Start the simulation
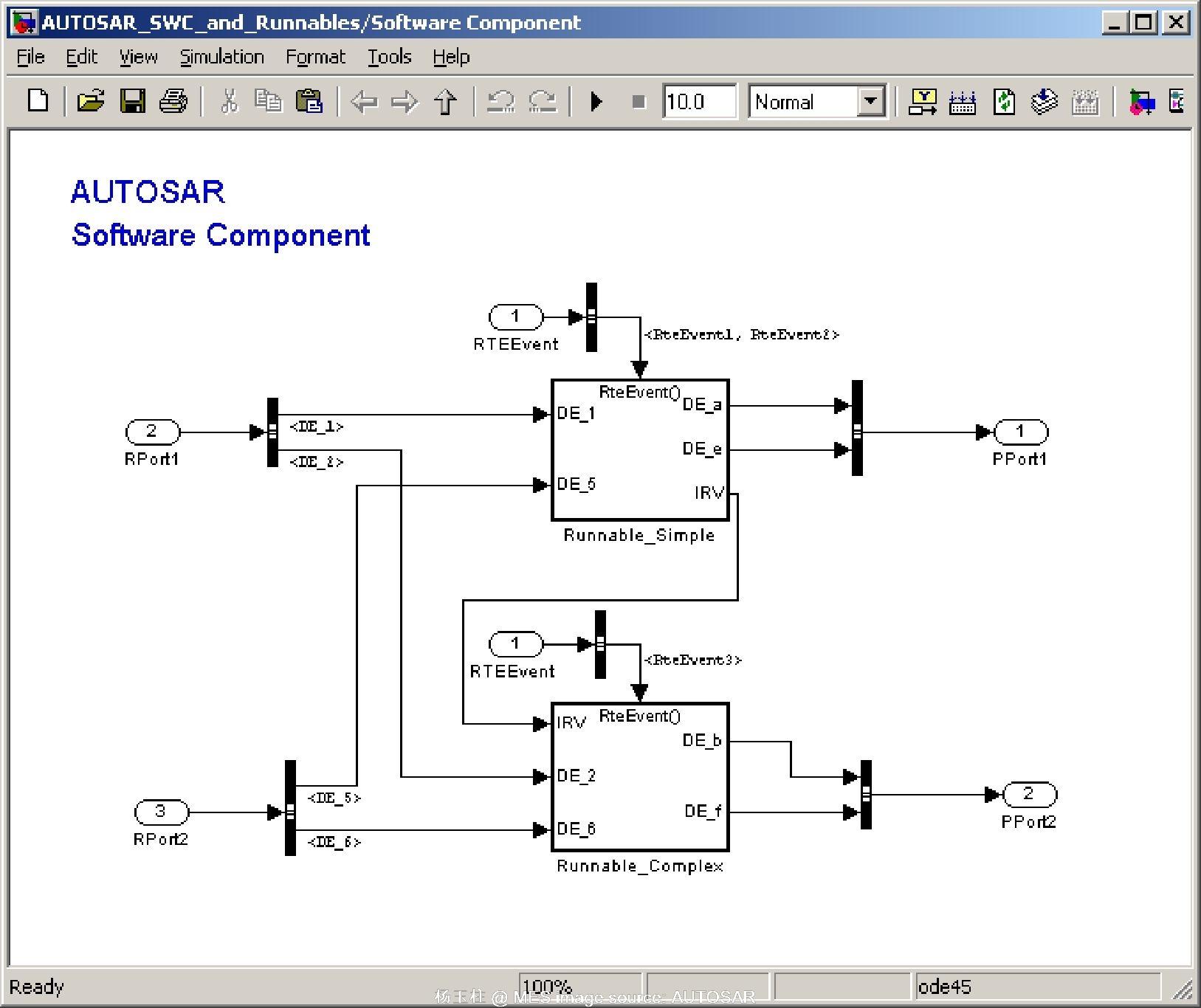The image size is (1201, 1008). tap(596, 102)
